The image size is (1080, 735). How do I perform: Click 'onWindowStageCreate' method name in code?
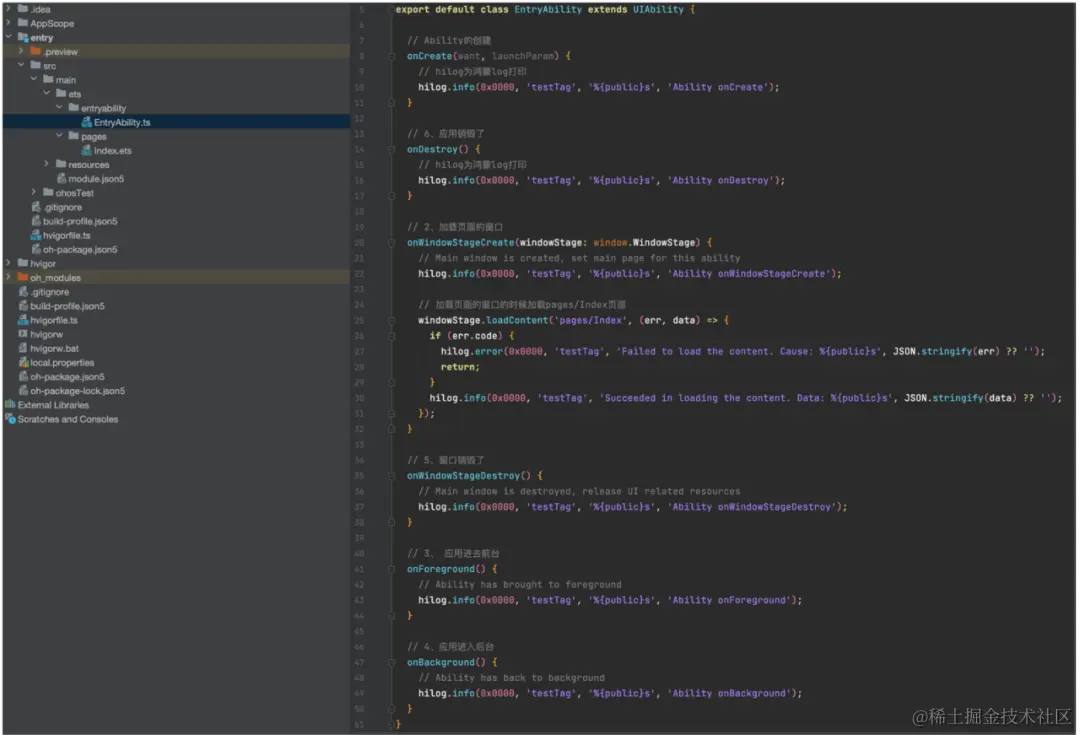pyautogui.click(x=460, y=242)
